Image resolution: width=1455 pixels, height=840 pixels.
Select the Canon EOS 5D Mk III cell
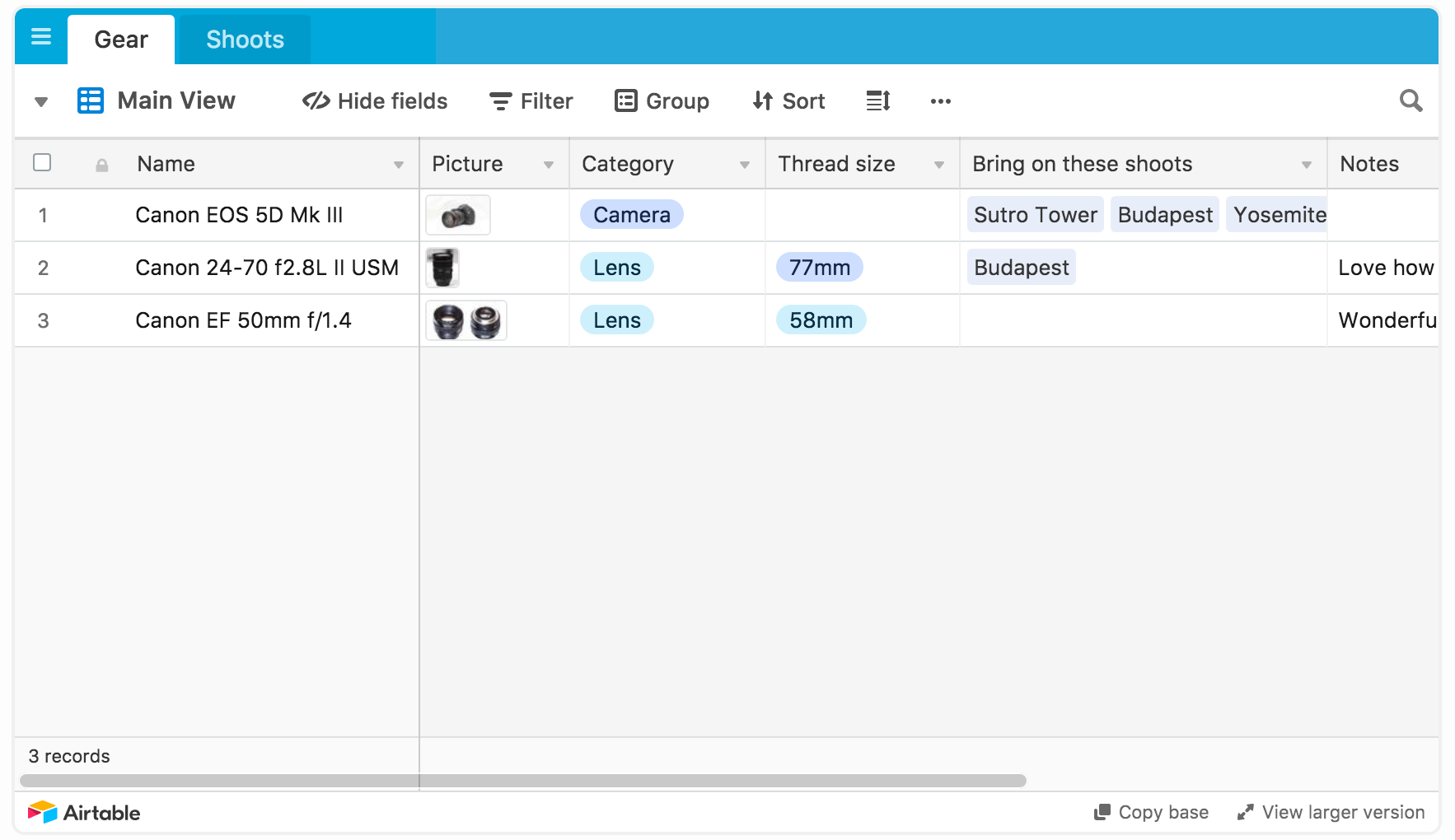pyautogui.click(x=239, y=215)
